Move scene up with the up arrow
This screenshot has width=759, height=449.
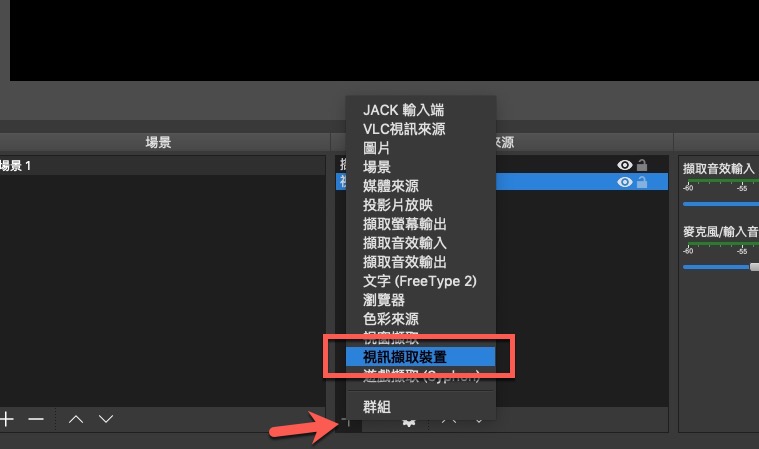[76, 419]
